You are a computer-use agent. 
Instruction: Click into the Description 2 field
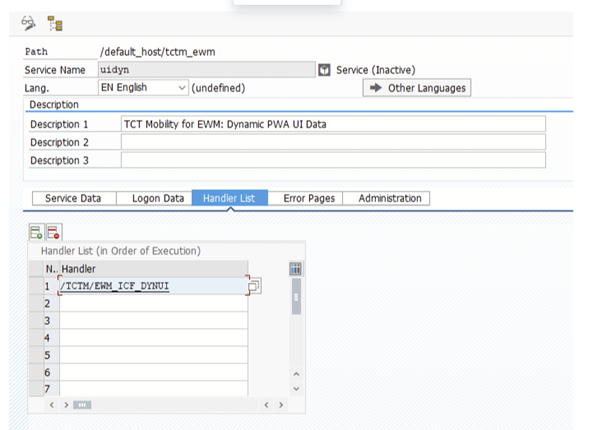333,142
